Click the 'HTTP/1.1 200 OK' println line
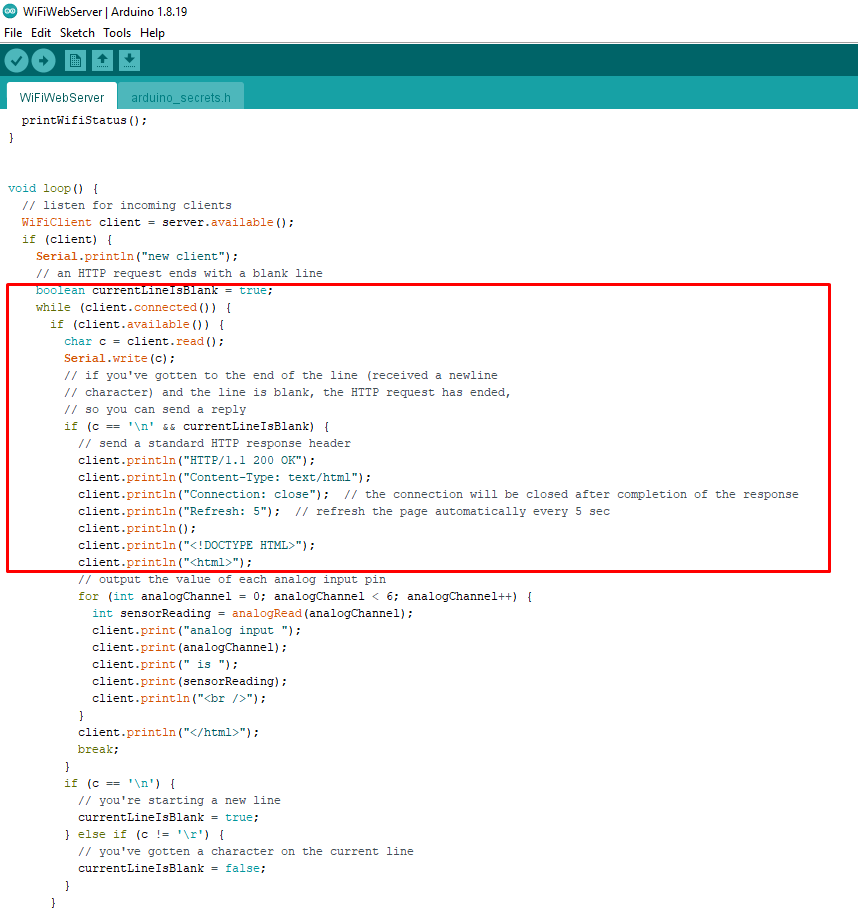858x910 pixels. [197, 460]
